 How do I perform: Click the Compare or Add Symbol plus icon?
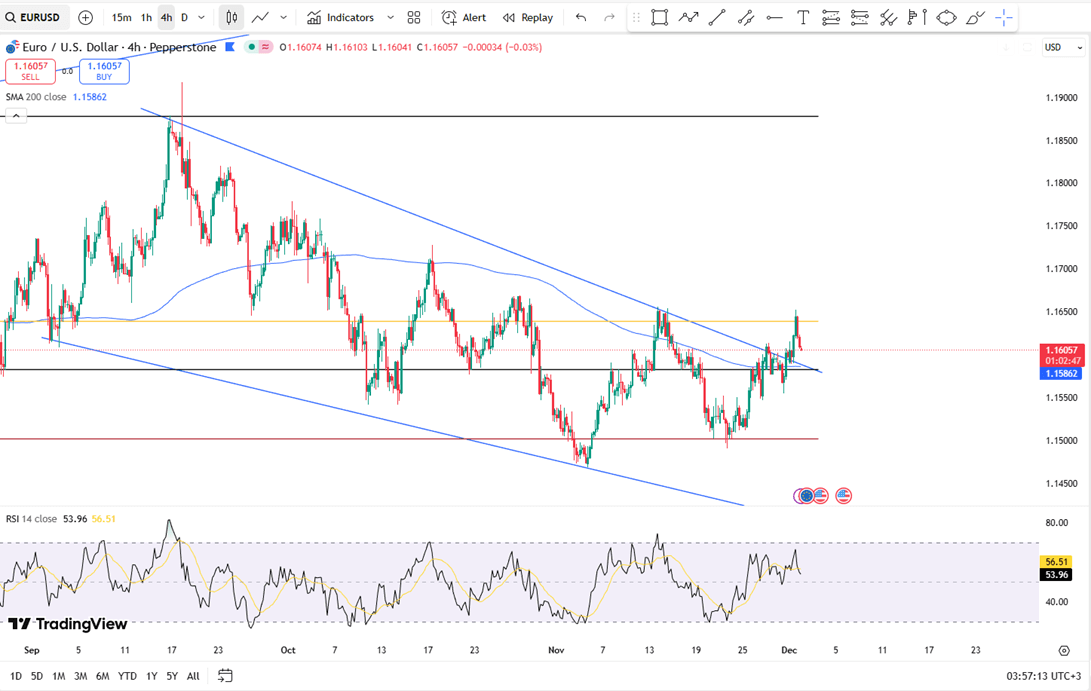click(x=85, y=17)
